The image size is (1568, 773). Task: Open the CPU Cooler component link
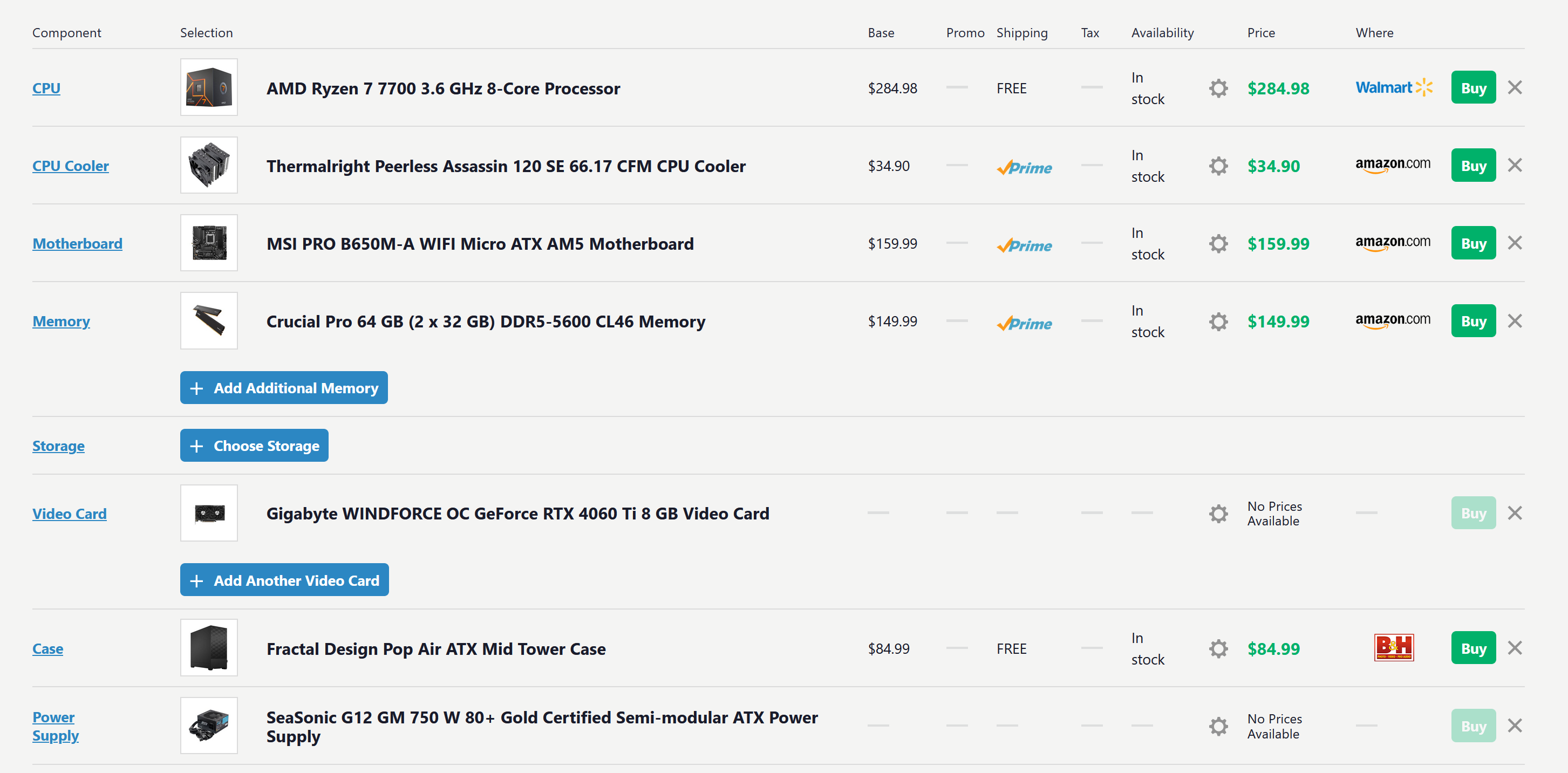pyautogui.click(x=71, y=166)
